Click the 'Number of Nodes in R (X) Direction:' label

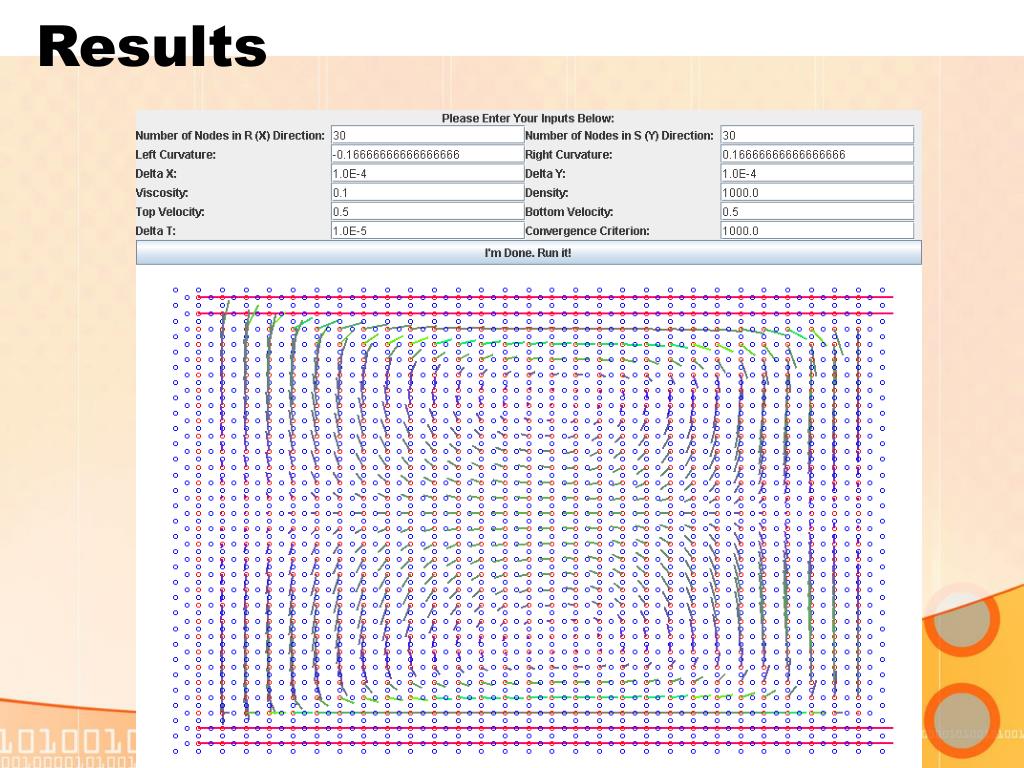(230, 135)
